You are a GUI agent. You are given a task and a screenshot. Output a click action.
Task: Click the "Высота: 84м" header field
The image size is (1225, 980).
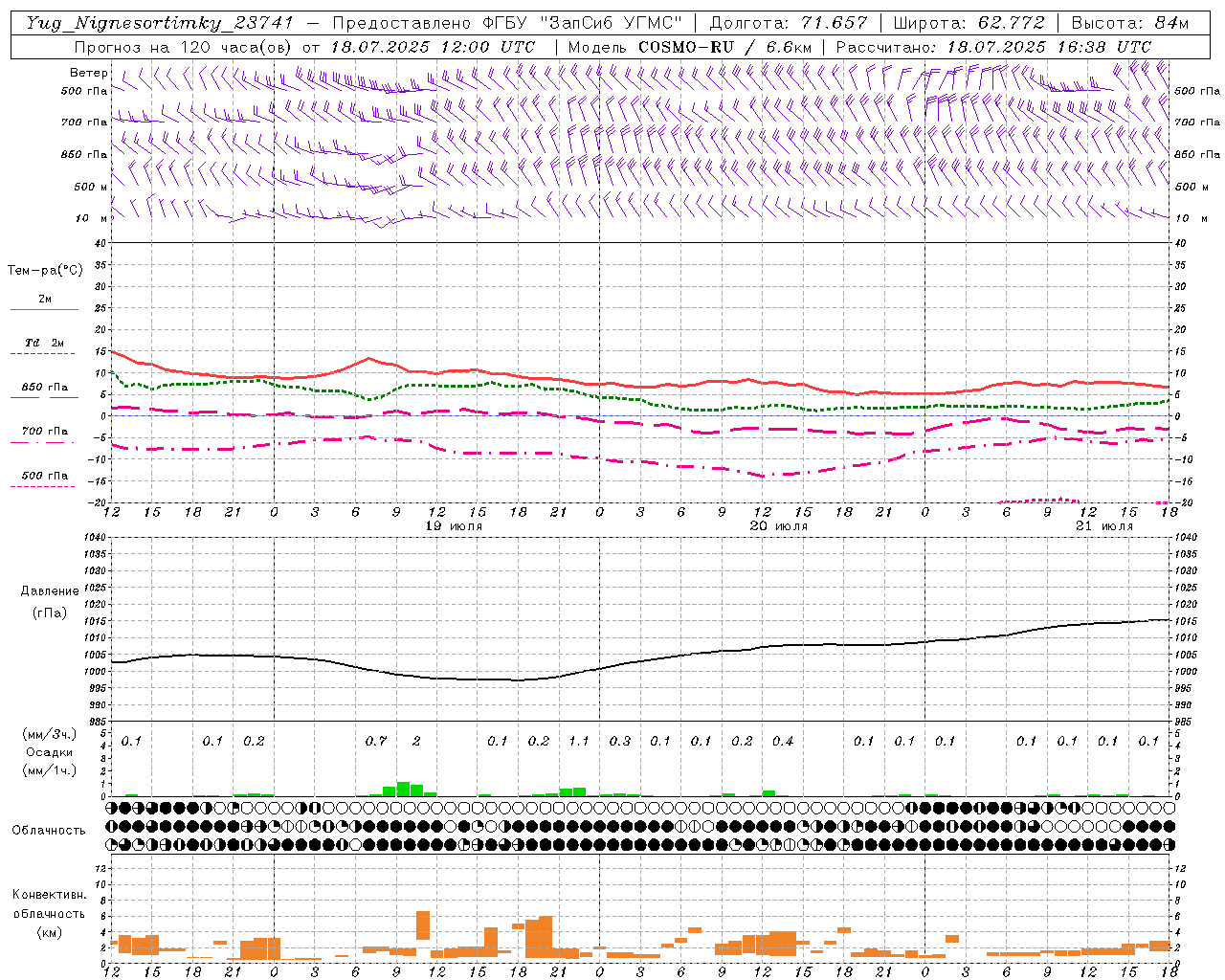[1129, 23]
